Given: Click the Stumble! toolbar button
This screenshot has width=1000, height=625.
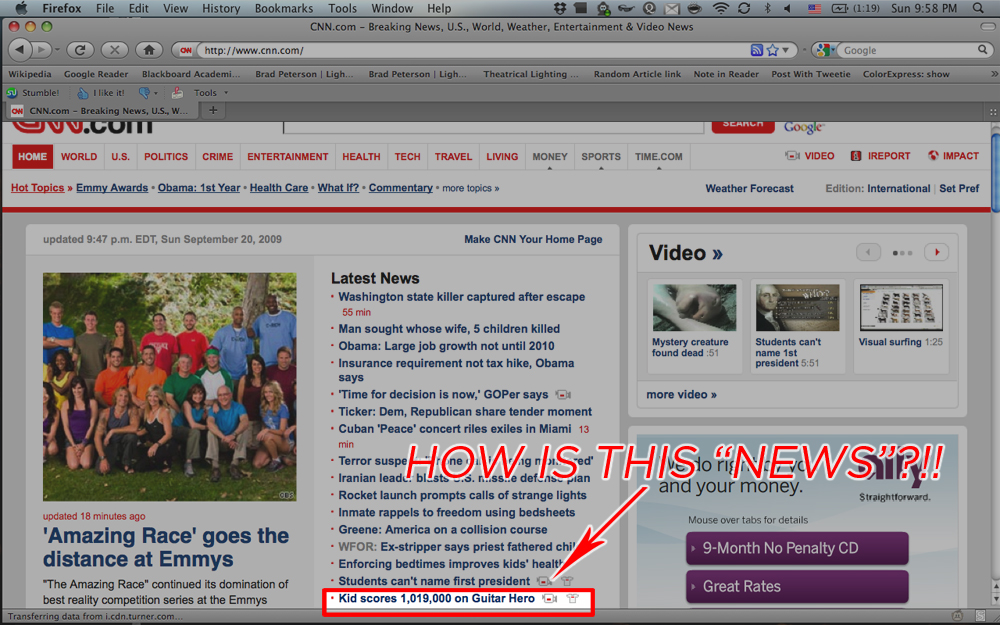Looking at the screenshot, I should click(x=33, y=92).
